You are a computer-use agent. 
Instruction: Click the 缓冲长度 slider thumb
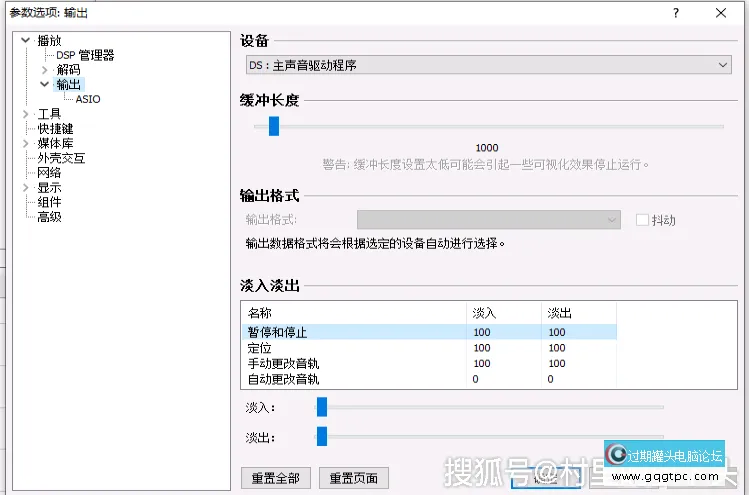(274, 127)
